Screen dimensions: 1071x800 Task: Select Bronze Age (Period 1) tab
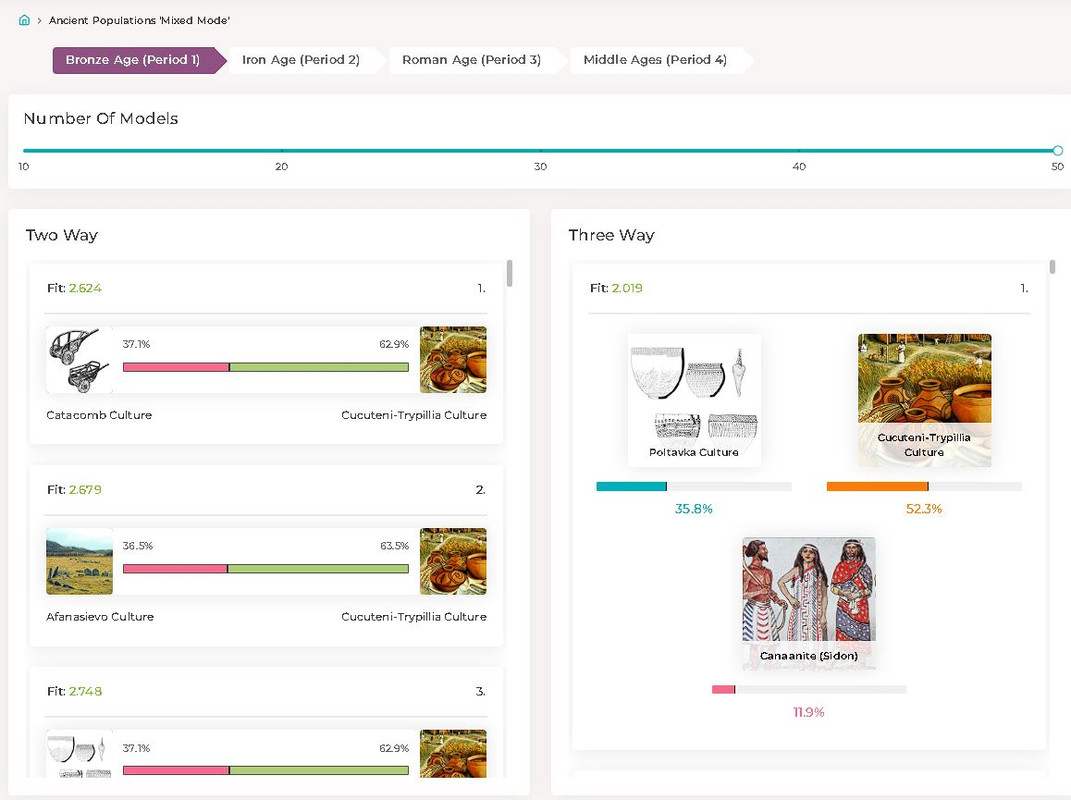click(x=139, y=60)
